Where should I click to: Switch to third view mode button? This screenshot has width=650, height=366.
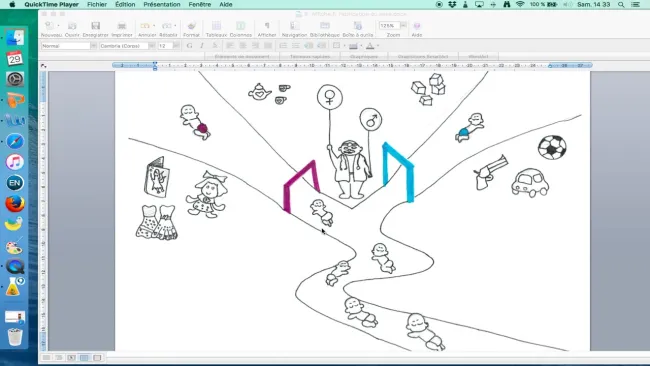[x=71, y=357]
